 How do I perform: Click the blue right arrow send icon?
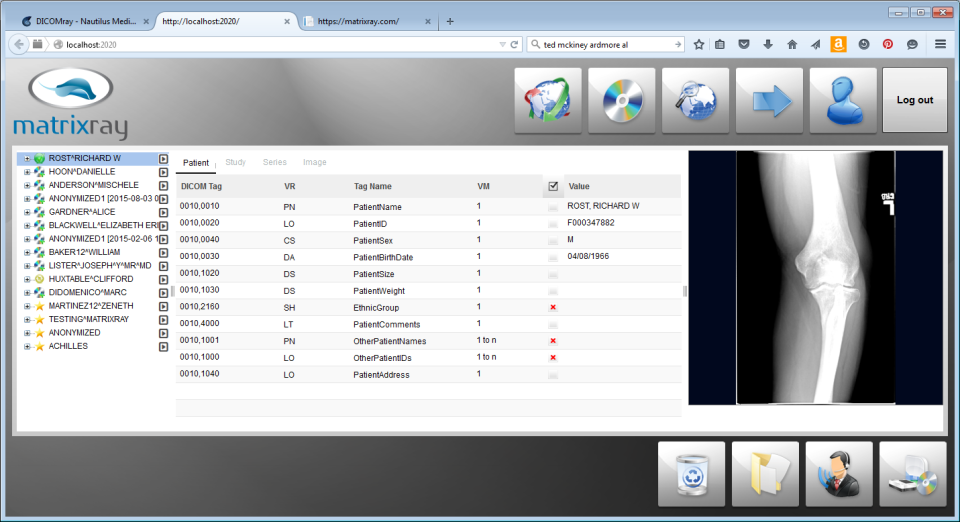(769, 100)
